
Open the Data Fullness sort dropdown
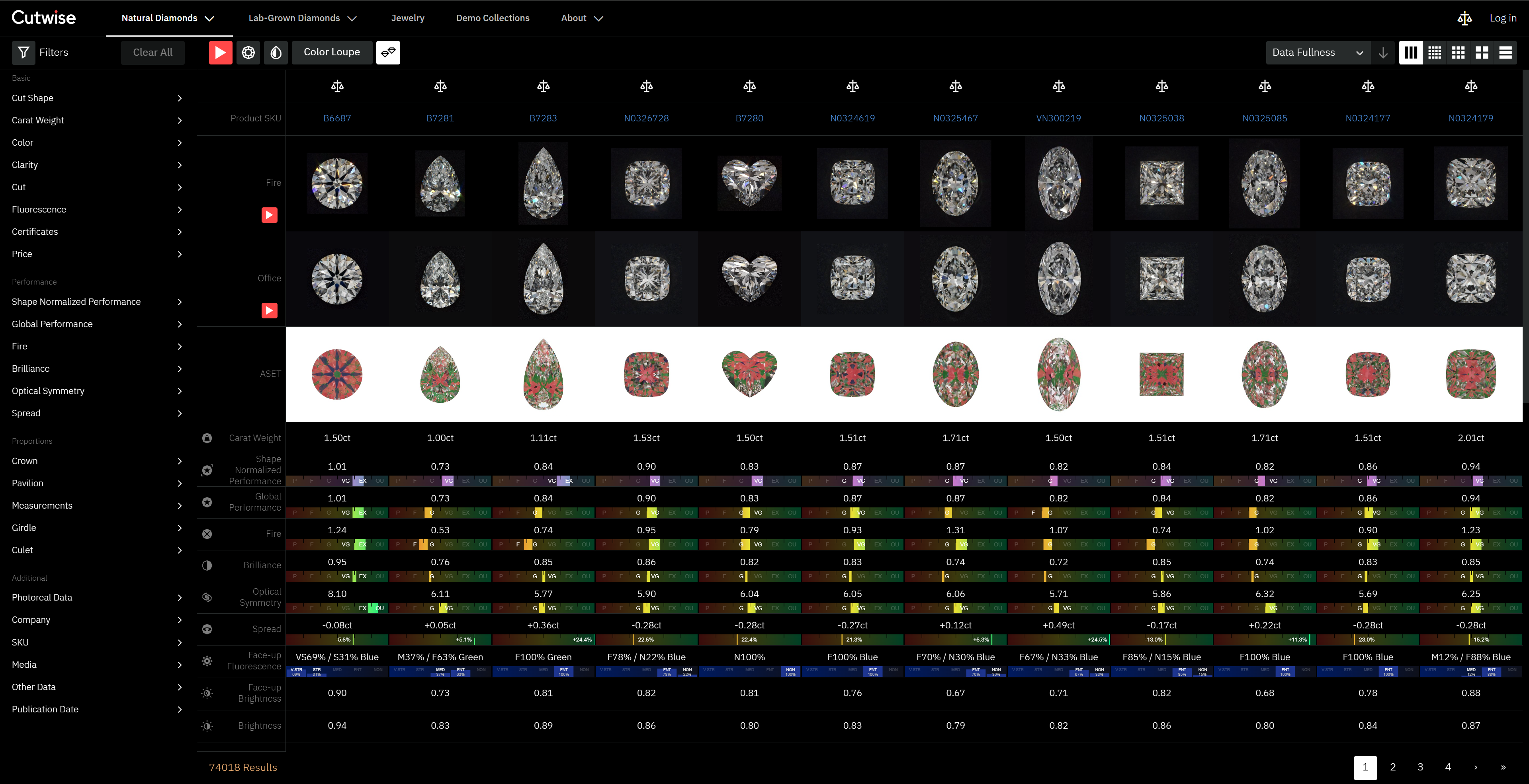coord(1317,52)
